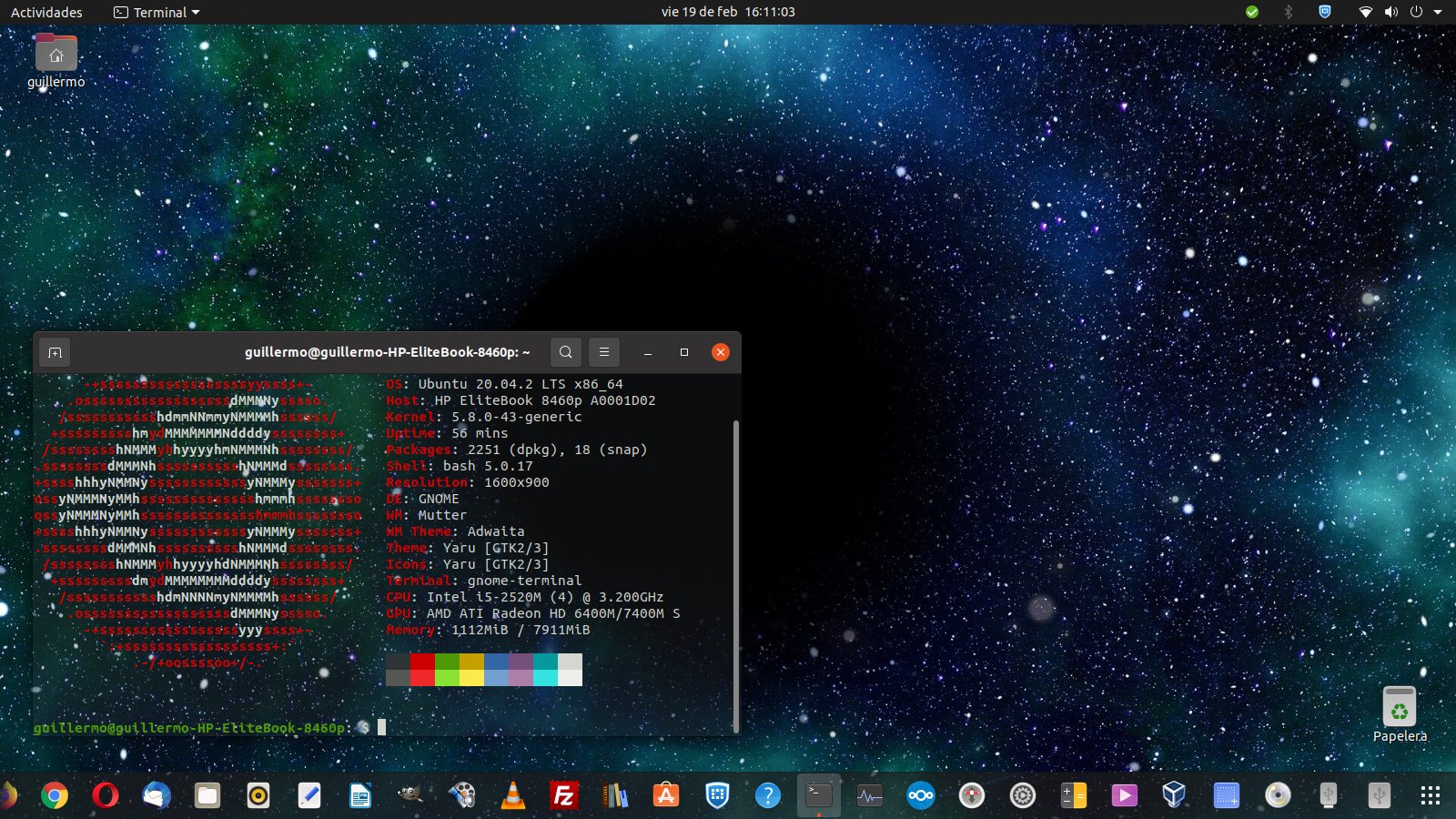Show all applications grid button
The width and height of the screenshot is (1456, 819).
1430,796
